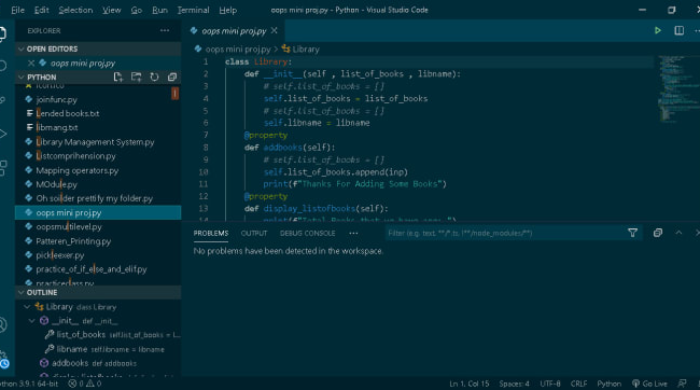This screenshot has width=700, height=390.
Task: Open practice_of_if_else_and_elif.py file
Action: [x=91, y=269]
